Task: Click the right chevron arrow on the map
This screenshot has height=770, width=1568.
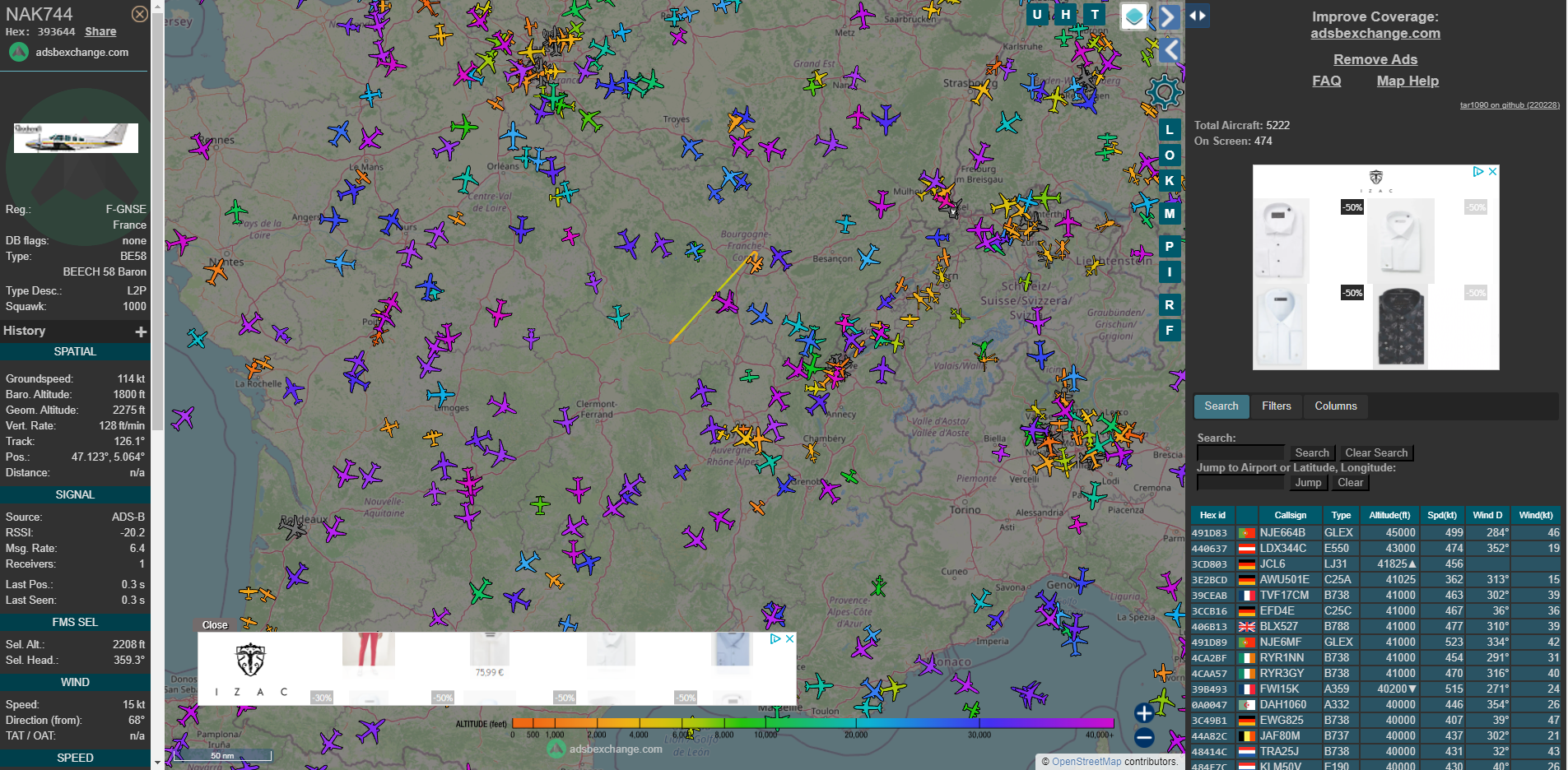Action: pos(1168,16)
